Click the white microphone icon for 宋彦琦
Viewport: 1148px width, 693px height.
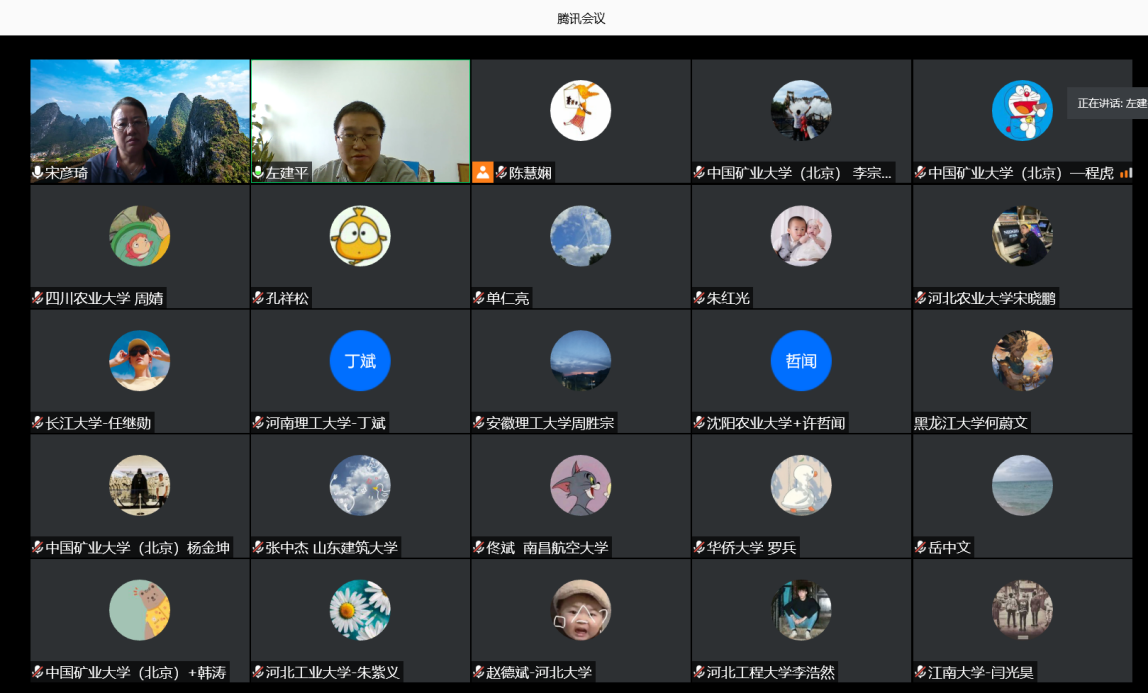[38, 173]
